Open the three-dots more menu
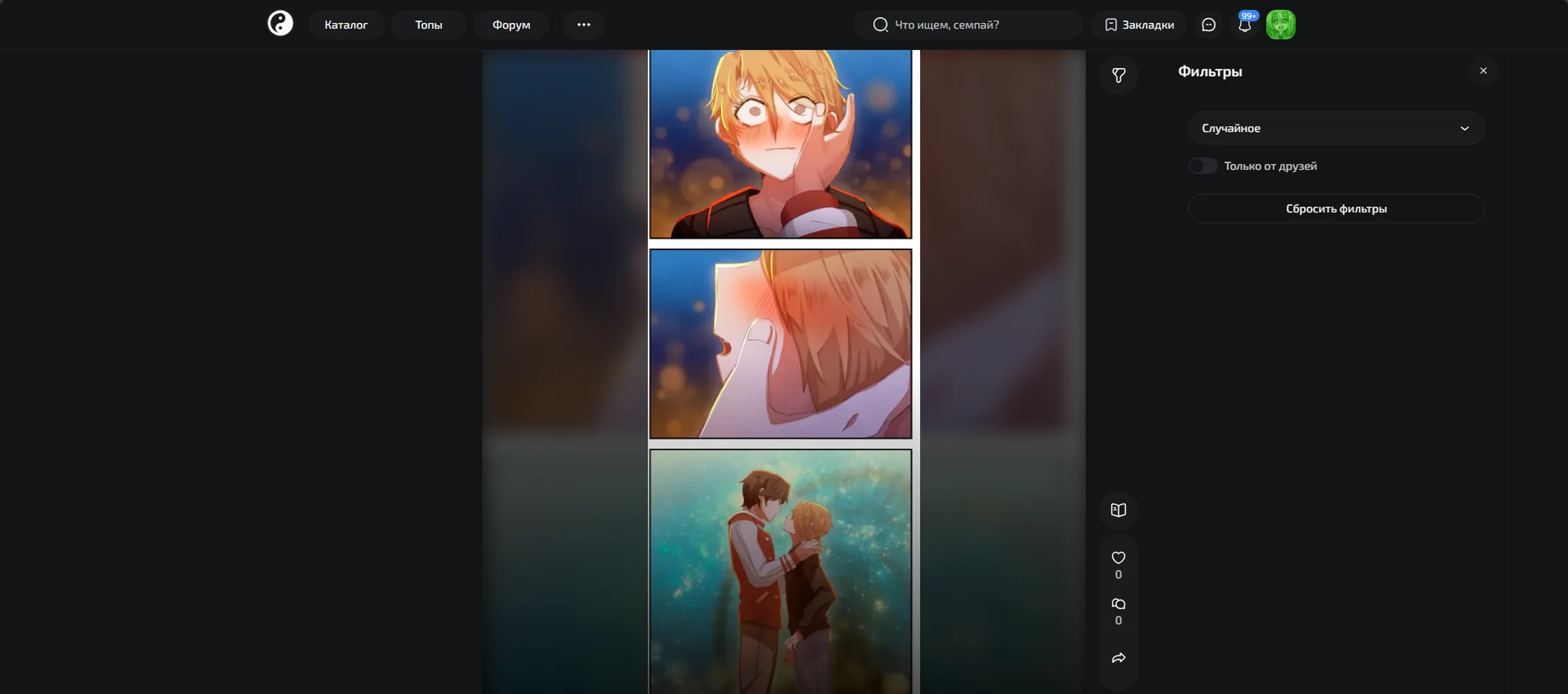 click(584, 24)
